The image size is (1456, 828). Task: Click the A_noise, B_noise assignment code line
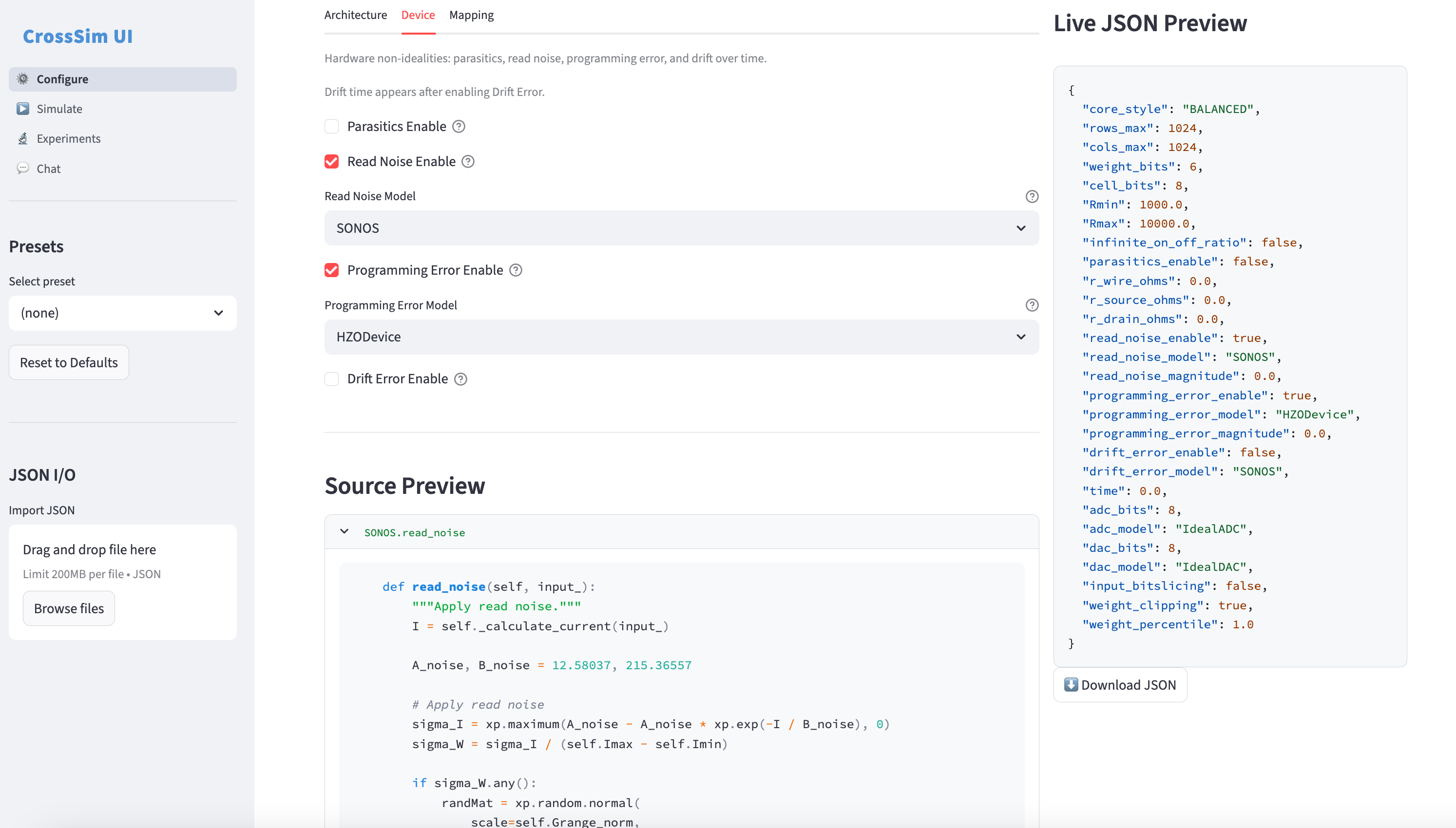click(552, 665)
